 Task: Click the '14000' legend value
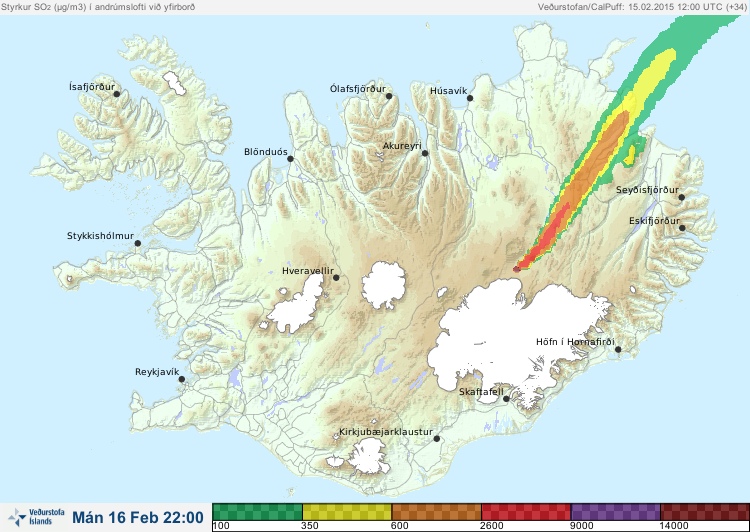pyautogui.click(x=673, y=526)
